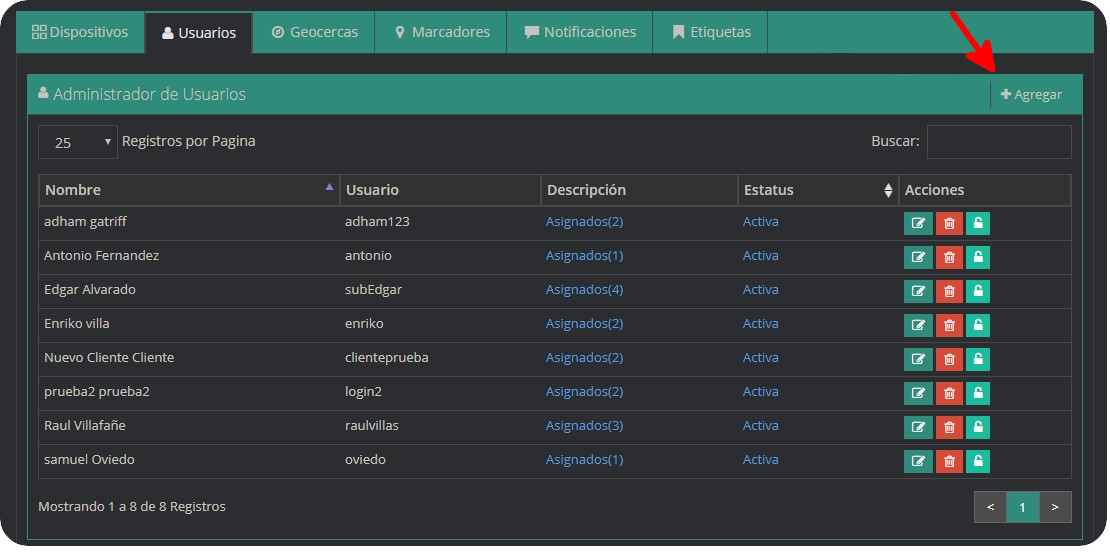This screenshot has height=560, width=1110.
Task: Click Activa status for Edgar Alvarado
Action: (x=760, y=290)
